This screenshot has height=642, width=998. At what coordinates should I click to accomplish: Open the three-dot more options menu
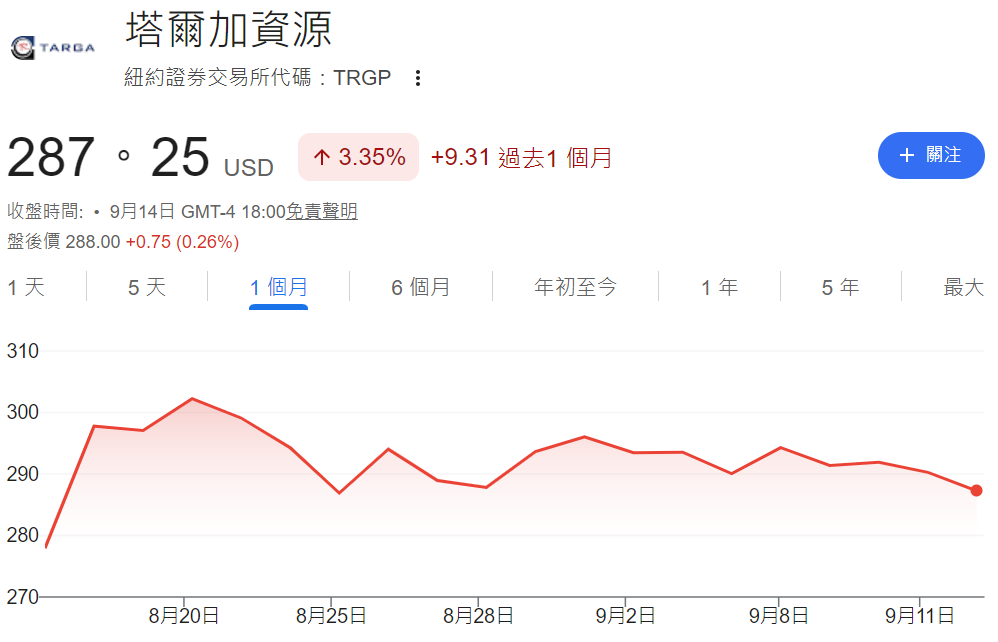pos(418,78)
